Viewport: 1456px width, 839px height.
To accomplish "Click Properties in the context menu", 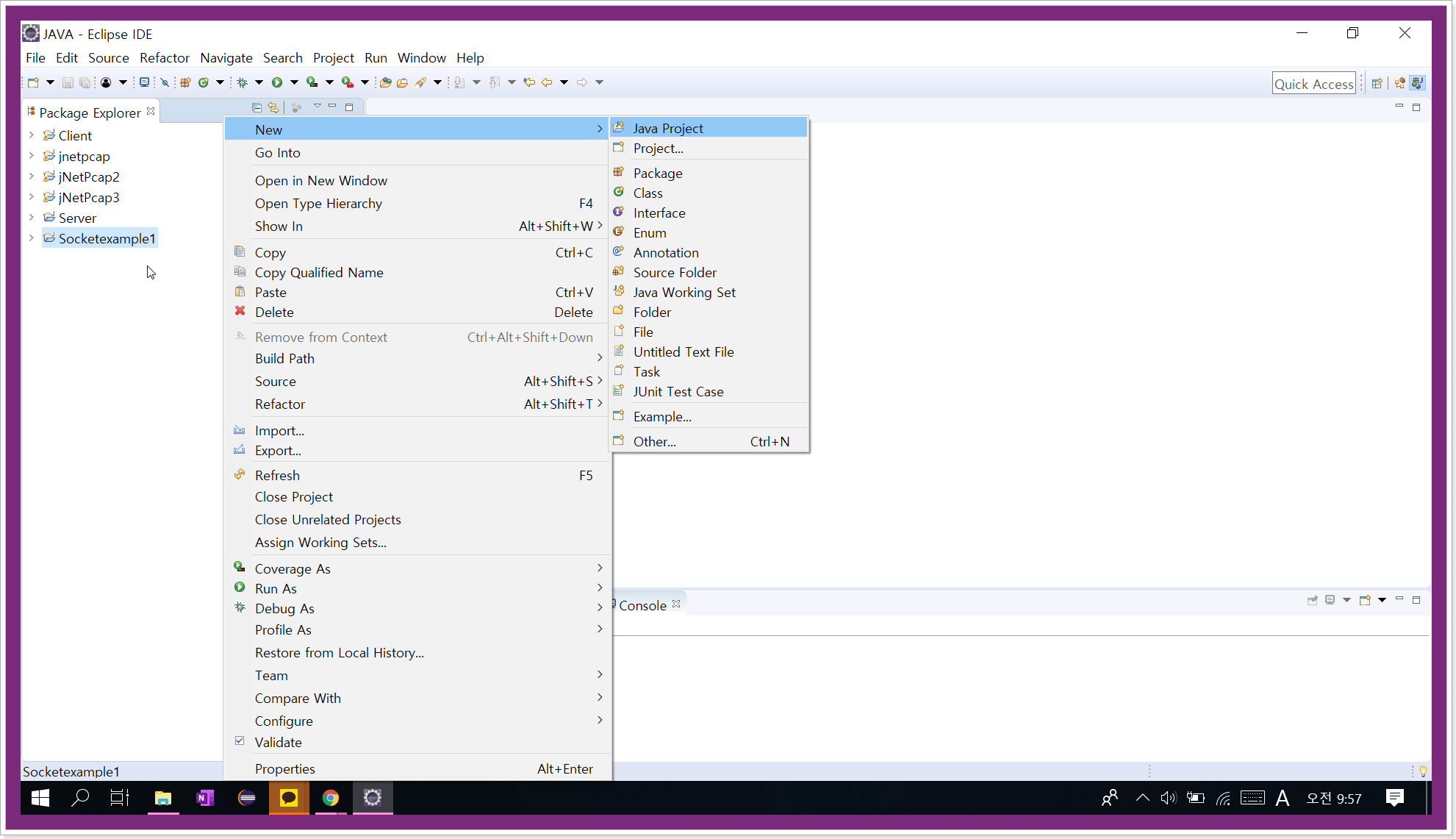I will pyautogui.click(x=417, y=768).
